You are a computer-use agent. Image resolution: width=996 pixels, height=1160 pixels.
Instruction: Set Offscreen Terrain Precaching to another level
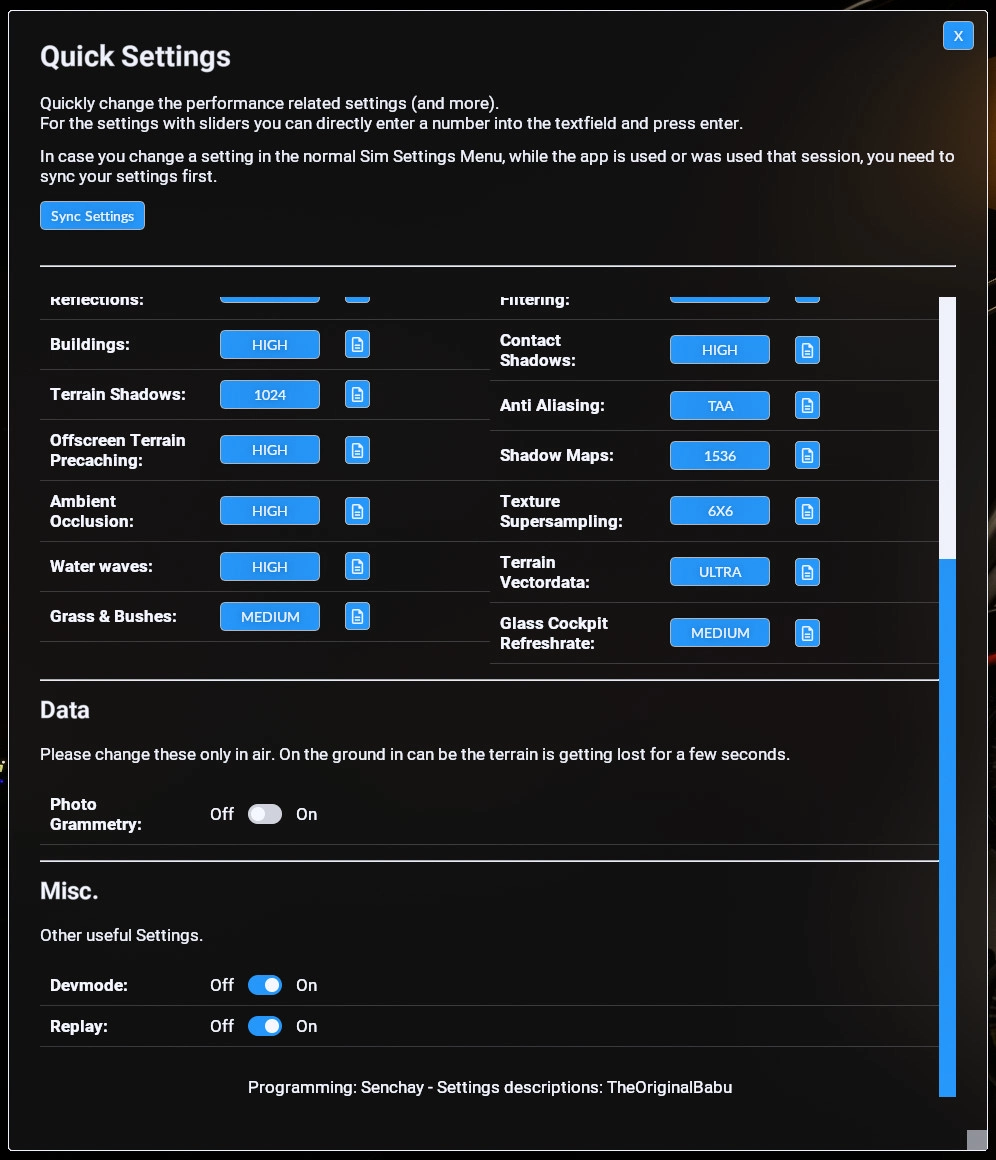[269, 449]
